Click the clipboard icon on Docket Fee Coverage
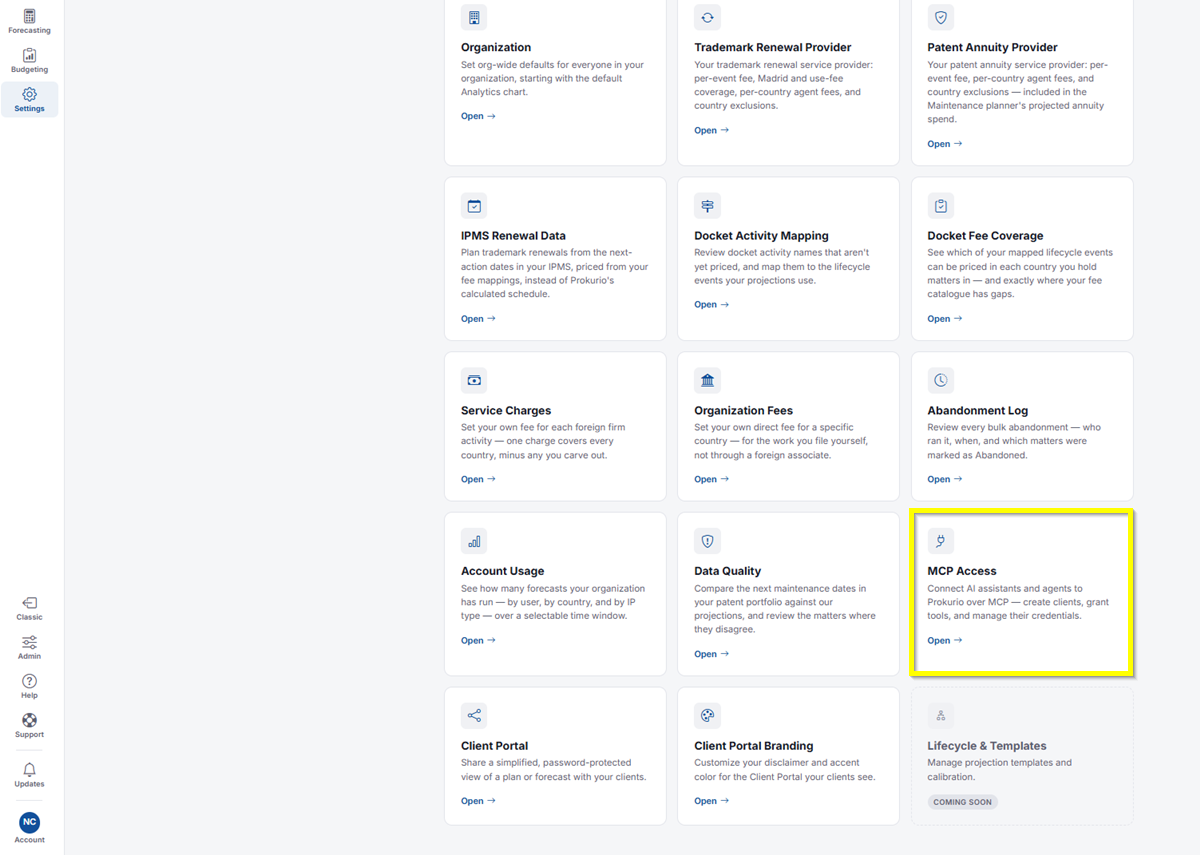Screen dimensions: 1200x855 coord(940,206)
